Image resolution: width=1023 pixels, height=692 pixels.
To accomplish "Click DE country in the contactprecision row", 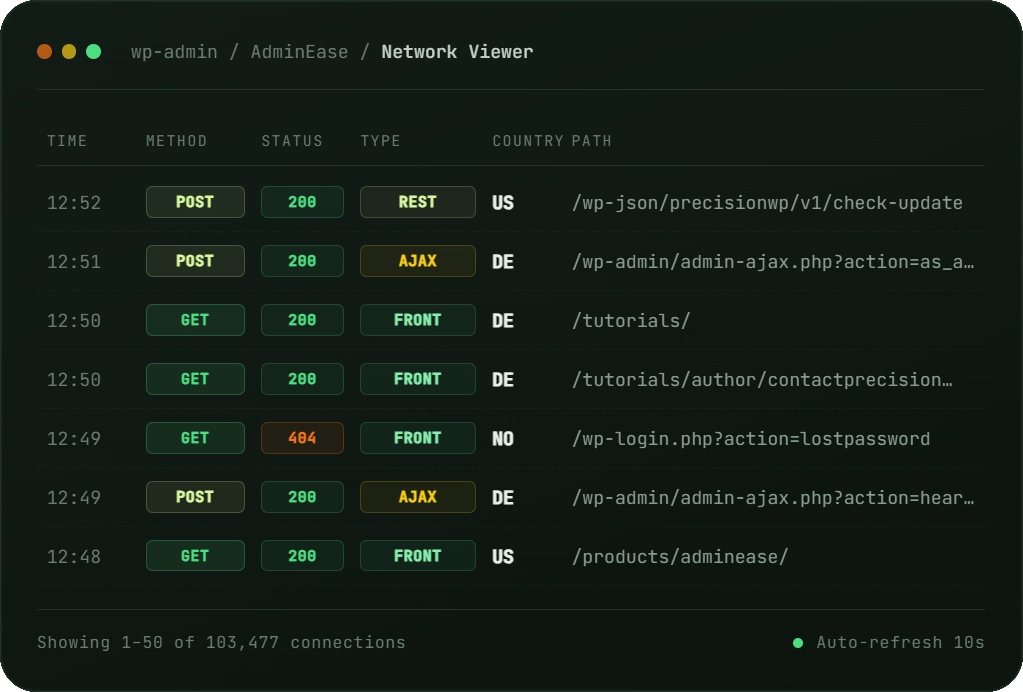I will point(503,380).
